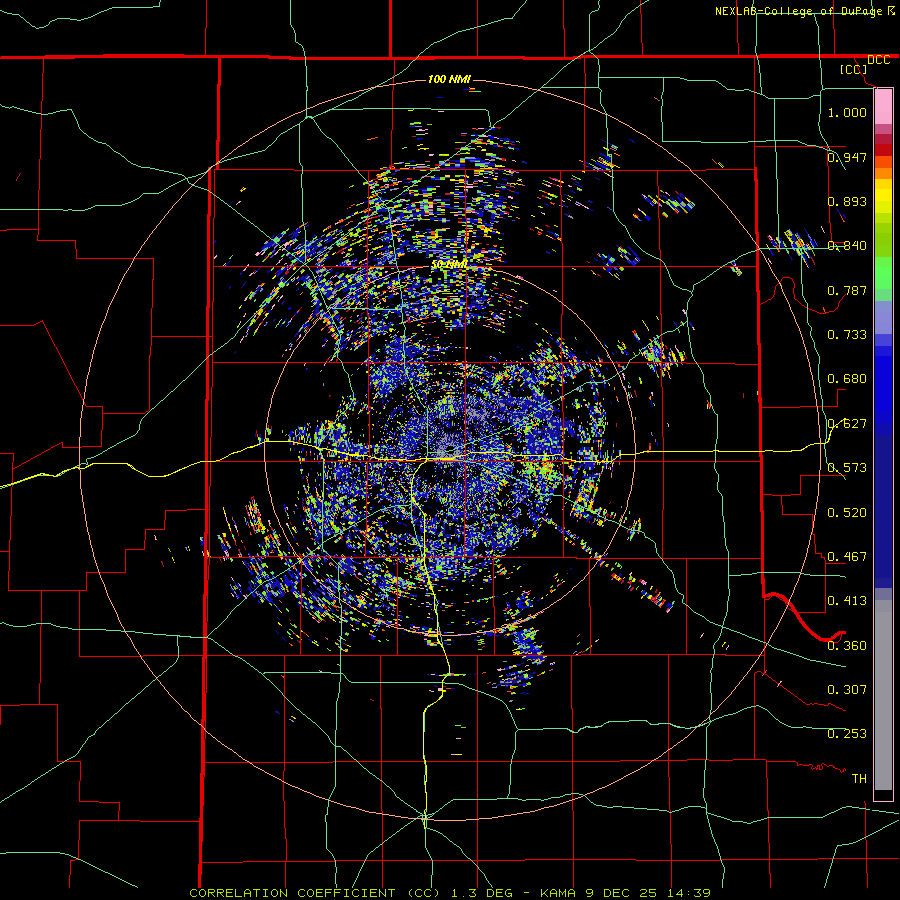Pick the grey bottom segment of color scale
Screen dimensions: 900x900
coord(883,695)
